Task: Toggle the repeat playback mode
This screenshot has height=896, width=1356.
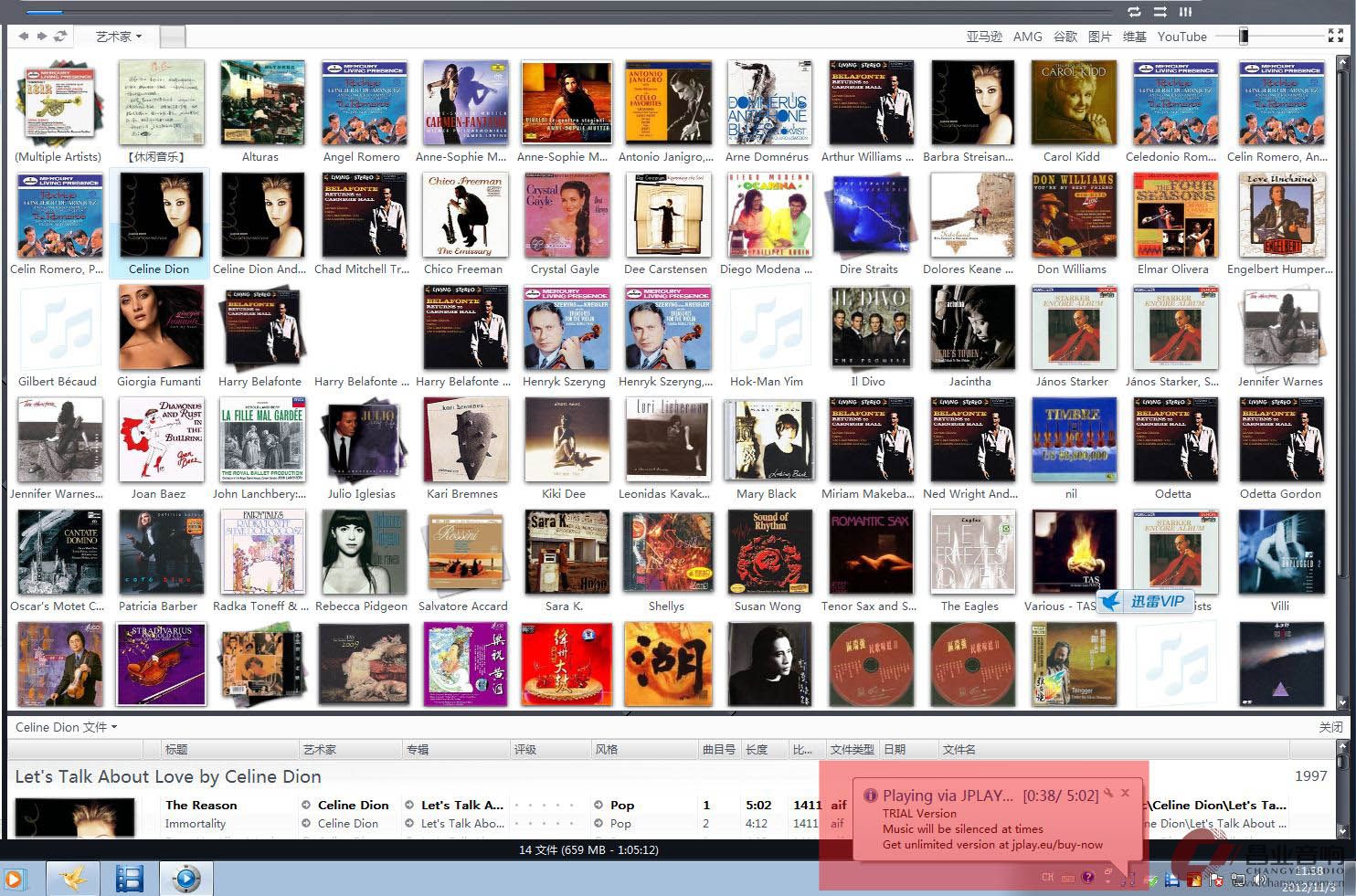Action: pos(1134,12)
